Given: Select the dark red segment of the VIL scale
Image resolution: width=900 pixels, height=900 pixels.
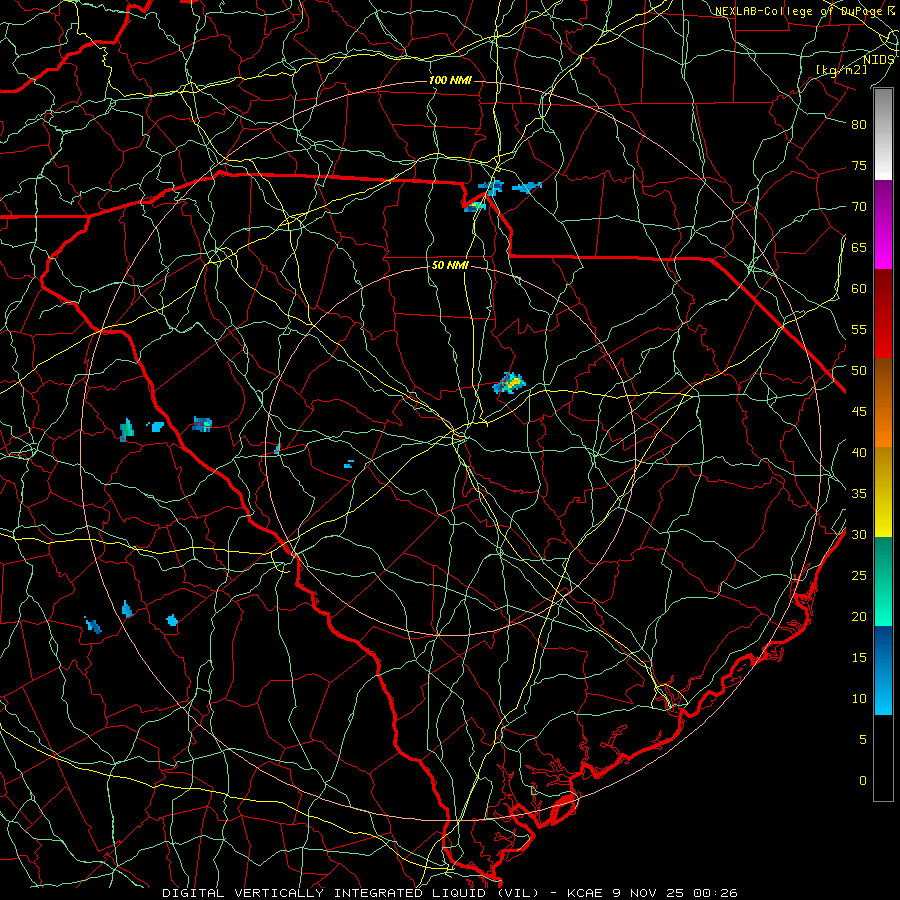Looking at the screenshot, I should click(x=883, y=314).
